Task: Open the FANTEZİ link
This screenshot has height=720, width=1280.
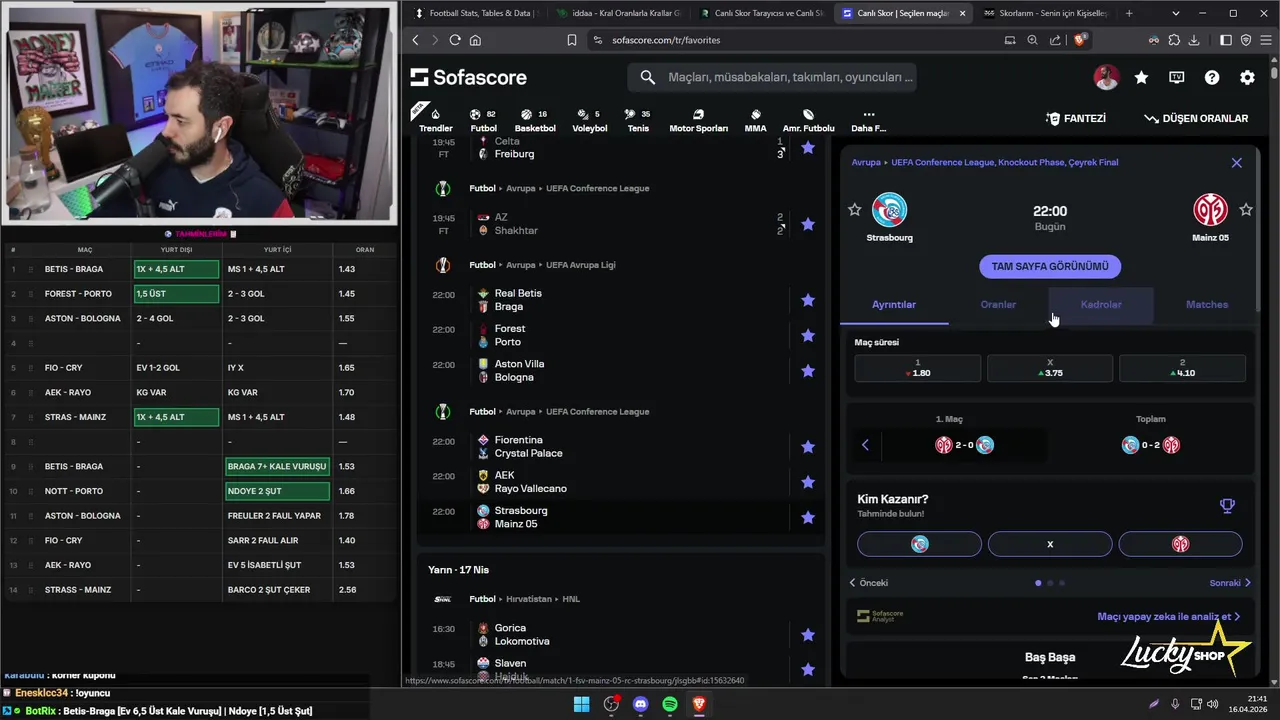Action: click(1076, 118)
